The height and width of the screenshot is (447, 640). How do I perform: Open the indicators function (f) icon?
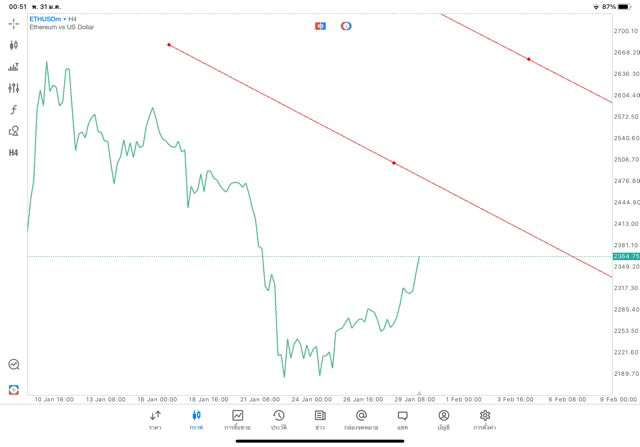[13, 109]
